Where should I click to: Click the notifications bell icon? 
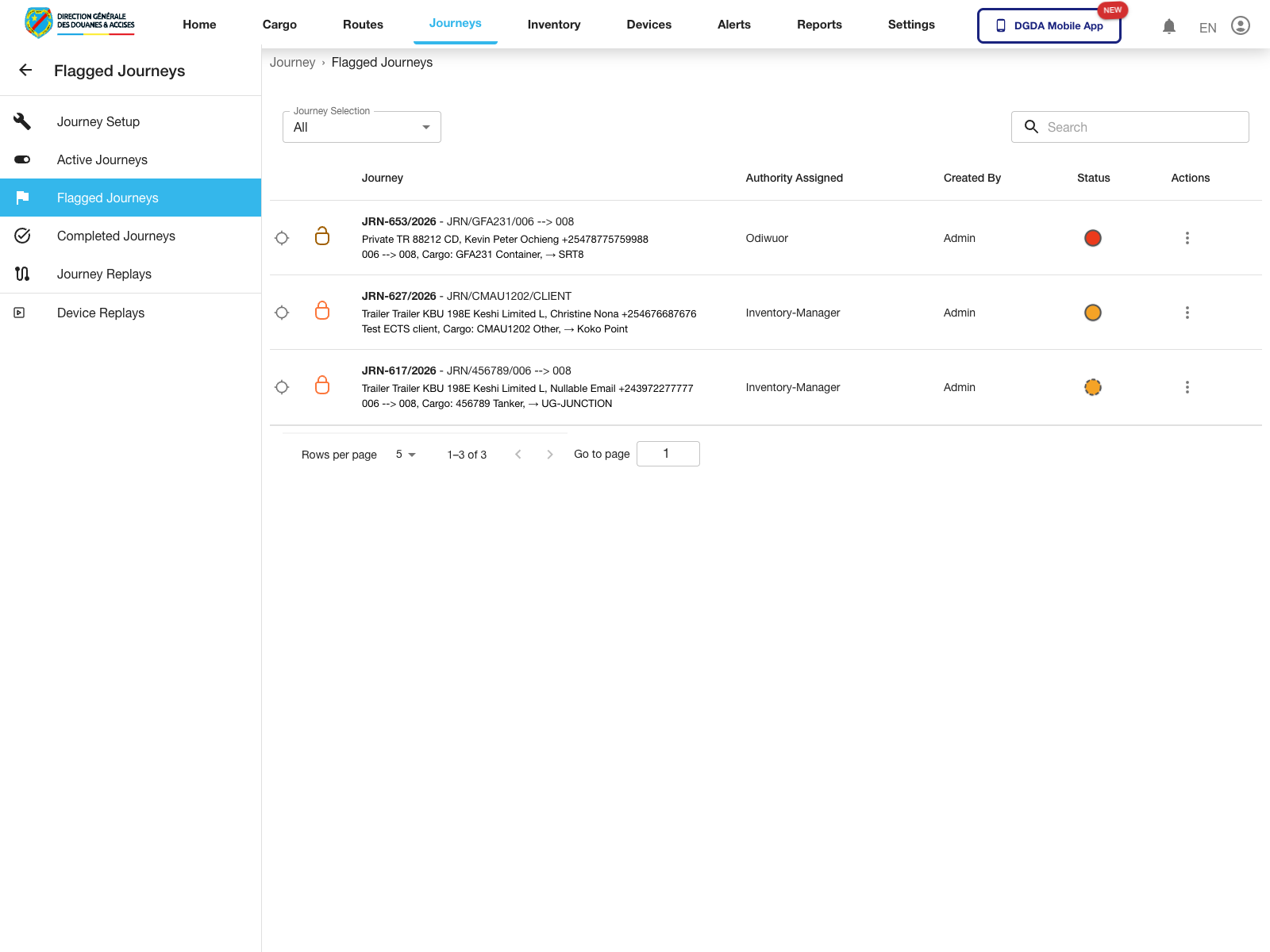1168,26
